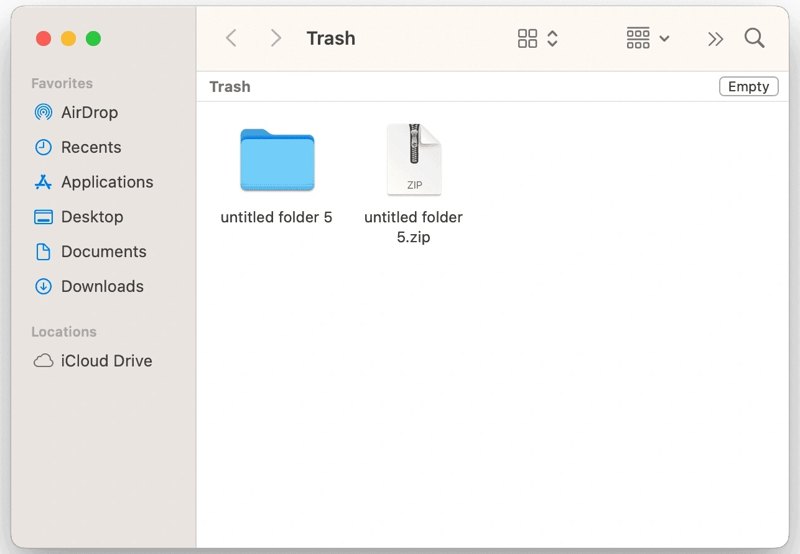Expand the group-by options dropdown
The width and height of the screenshot is (800, 554).
pyautogui.click(x=647, y=38)
